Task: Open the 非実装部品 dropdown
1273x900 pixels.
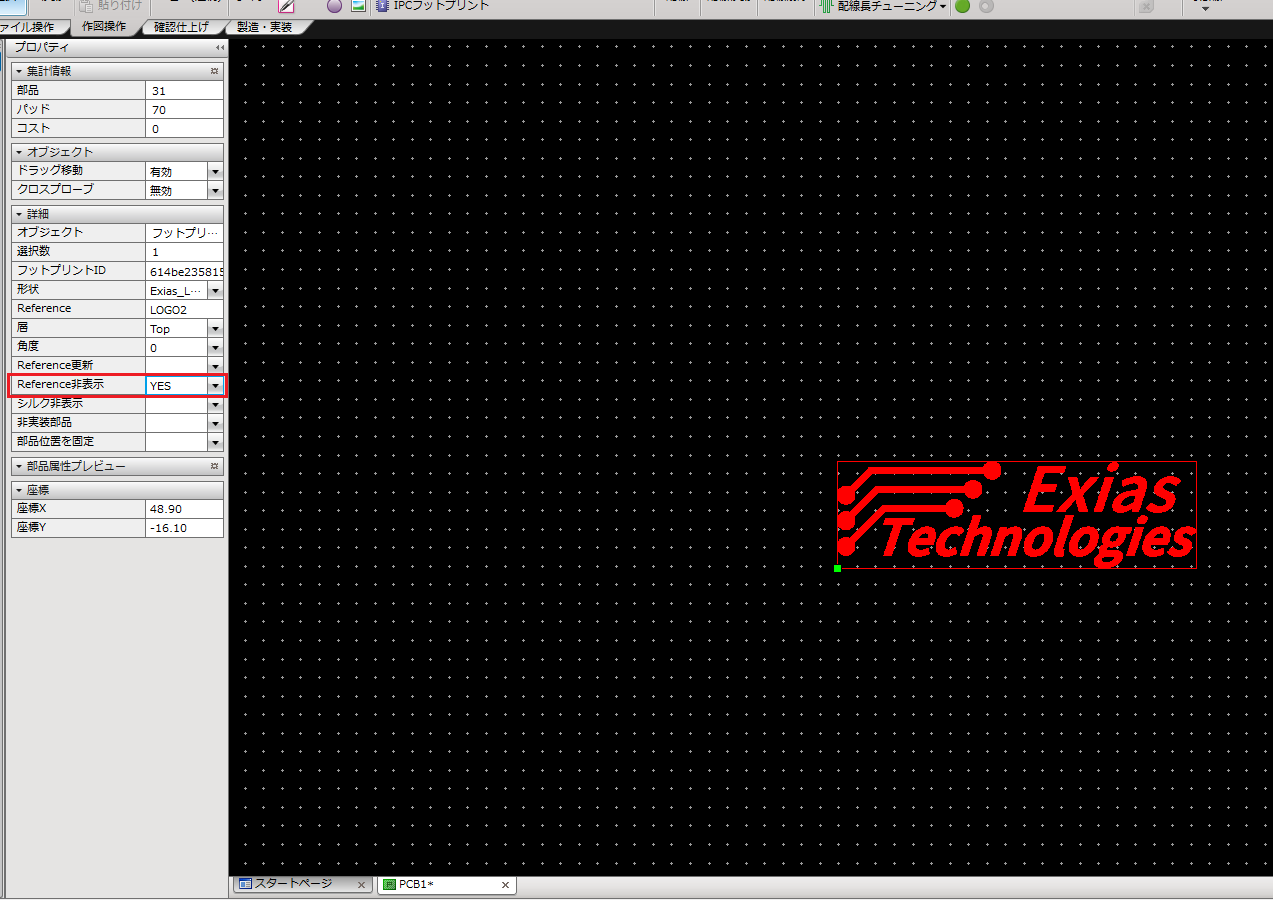Action: (x=215, y=423)
